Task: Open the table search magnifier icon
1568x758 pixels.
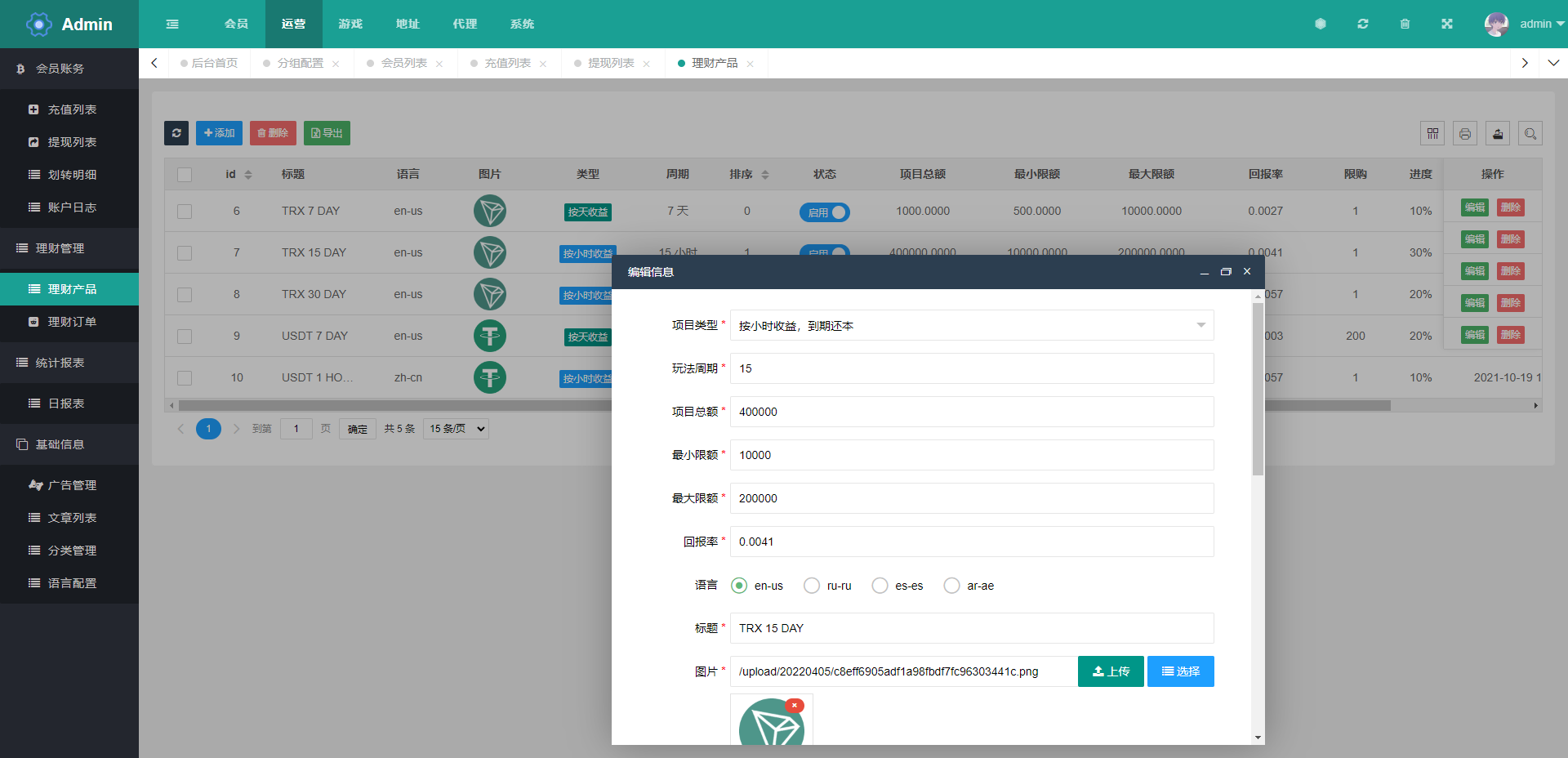Action: click(1530, 133)
